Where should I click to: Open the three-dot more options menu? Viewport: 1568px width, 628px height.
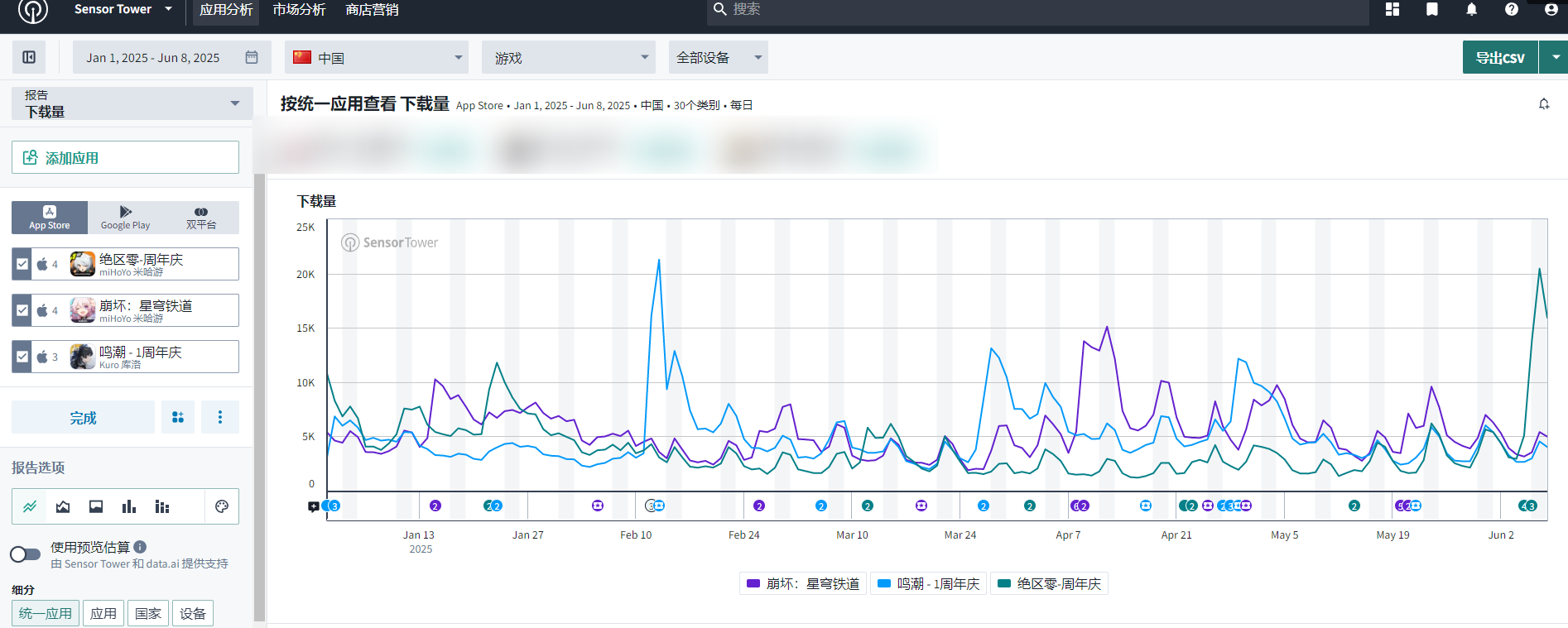tap(220, 417)
